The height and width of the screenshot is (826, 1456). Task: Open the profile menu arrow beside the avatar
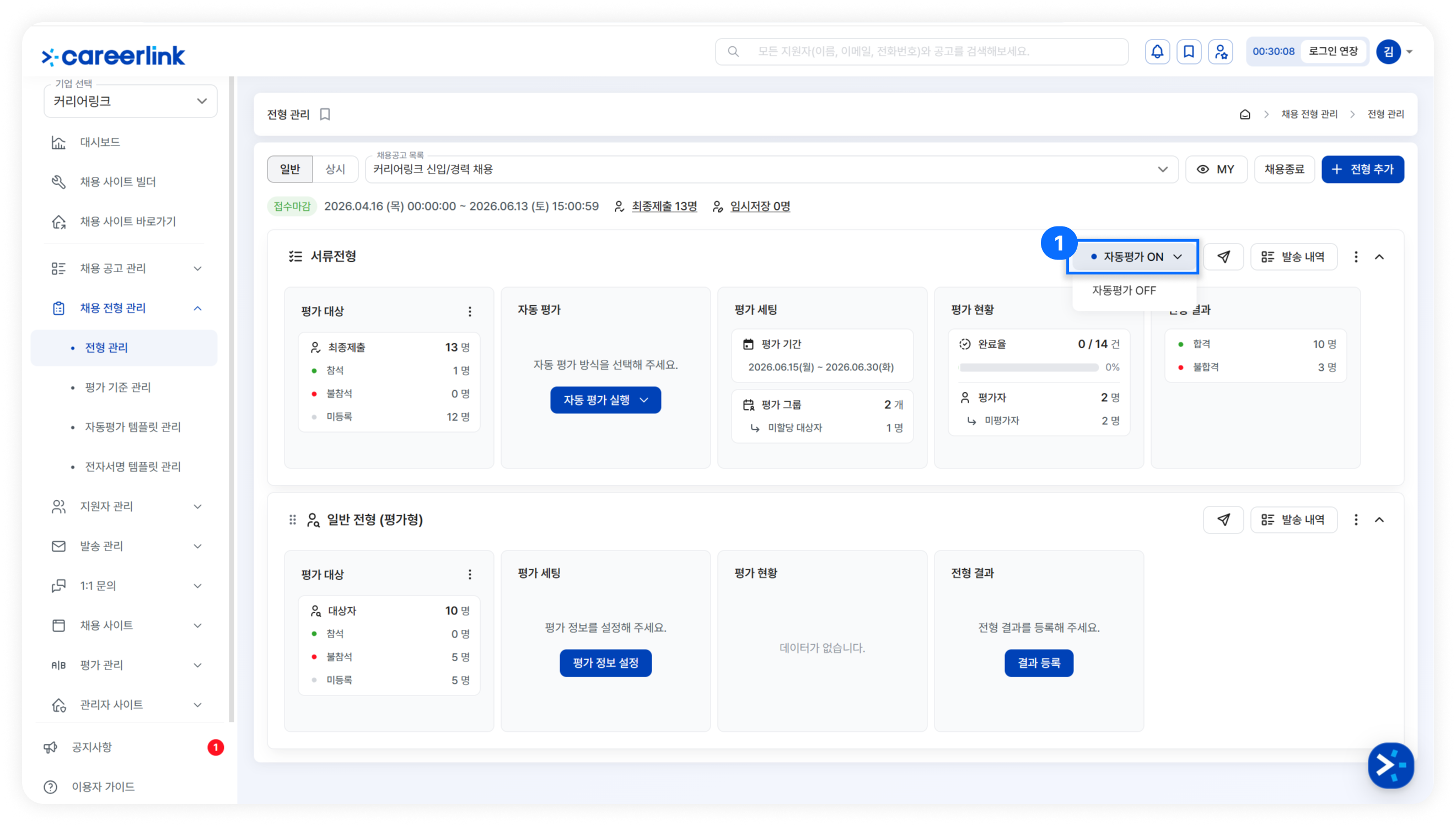(x=1410, y=52)
